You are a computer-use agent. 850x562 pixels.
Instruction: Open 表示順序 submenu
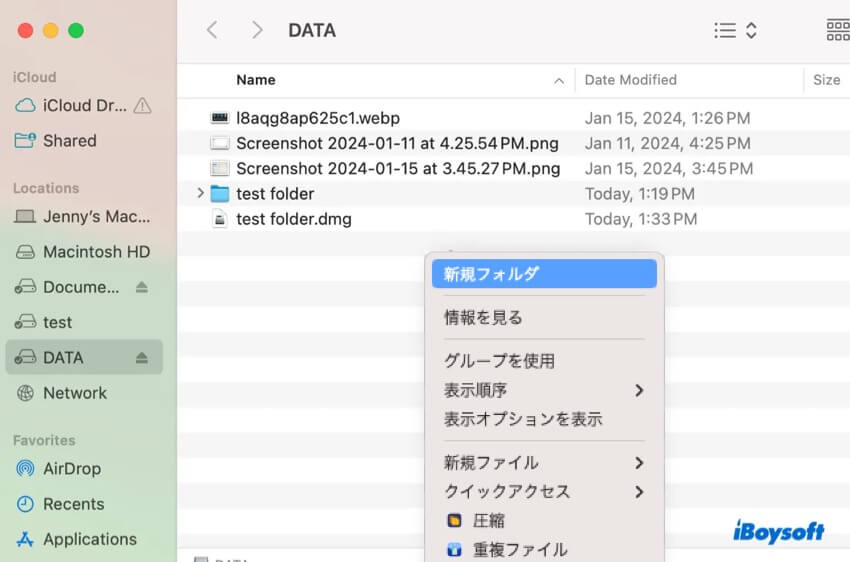pyautogui.click(x=544, y=390)
